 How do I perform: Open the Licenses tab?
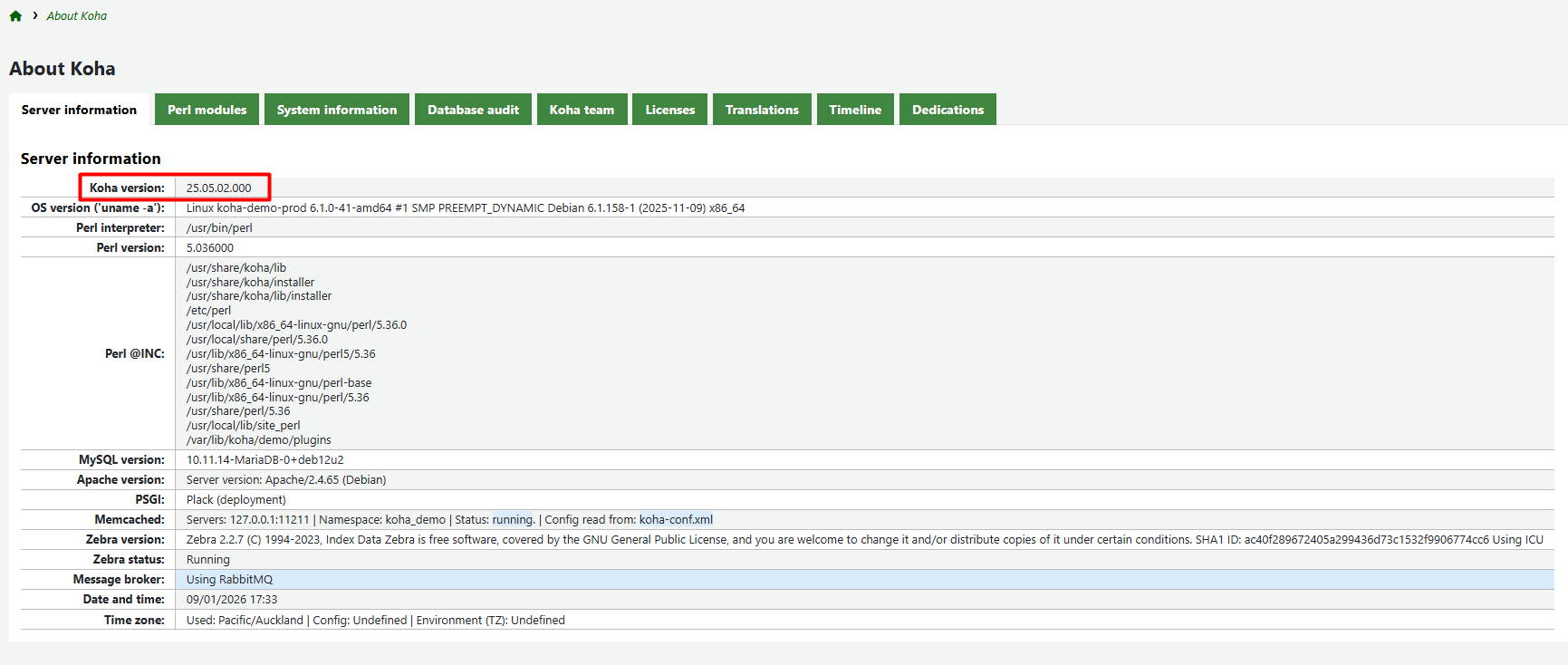click(x=669, y=110)
